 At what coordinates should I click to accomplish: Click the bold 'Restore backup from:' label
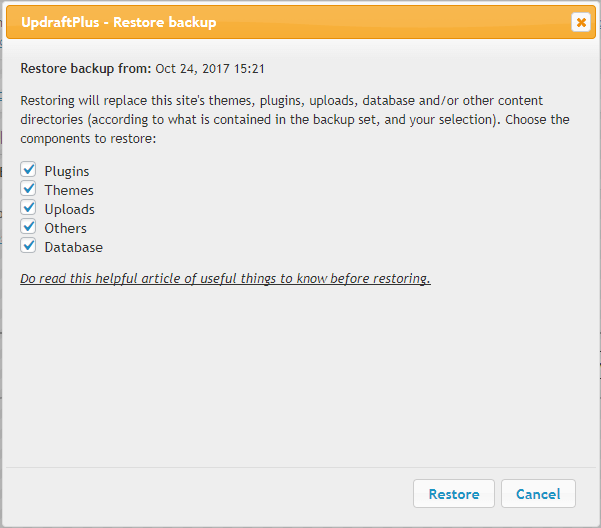coord(86,69)
